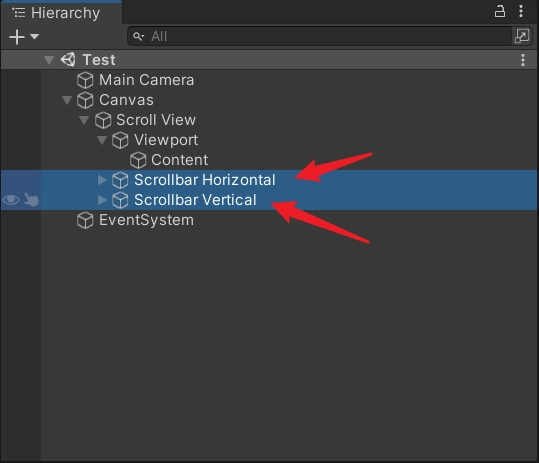Click the plus icon to create object
The width and height of the screenshot is (539, 463).
pos(17,36)
